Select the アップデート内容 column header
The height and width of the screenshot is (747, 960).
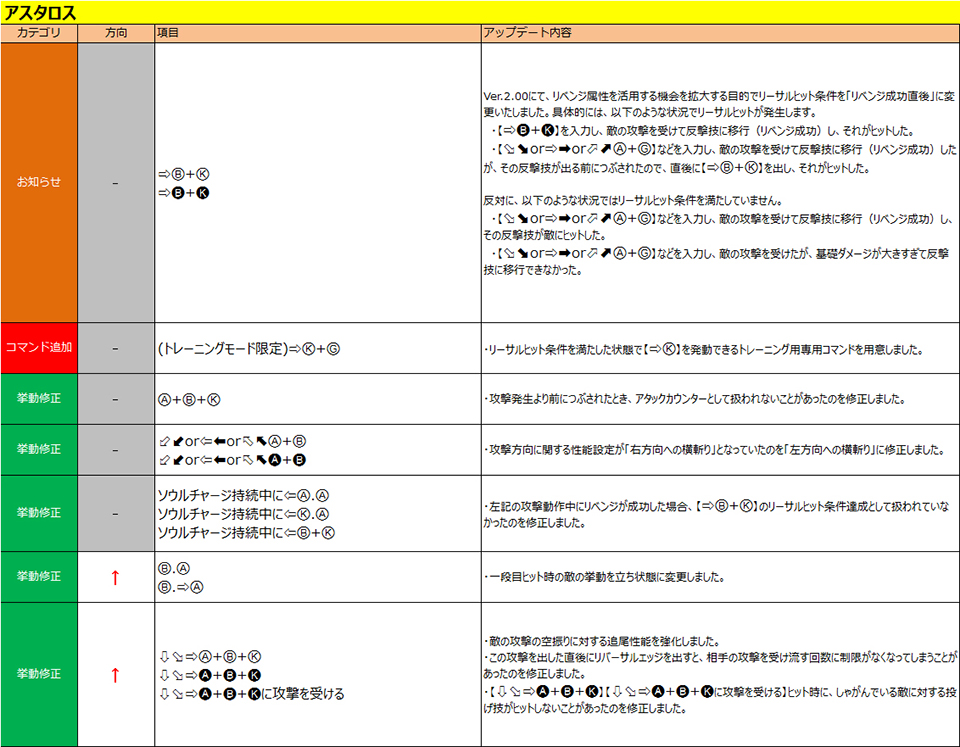(527, 33)
